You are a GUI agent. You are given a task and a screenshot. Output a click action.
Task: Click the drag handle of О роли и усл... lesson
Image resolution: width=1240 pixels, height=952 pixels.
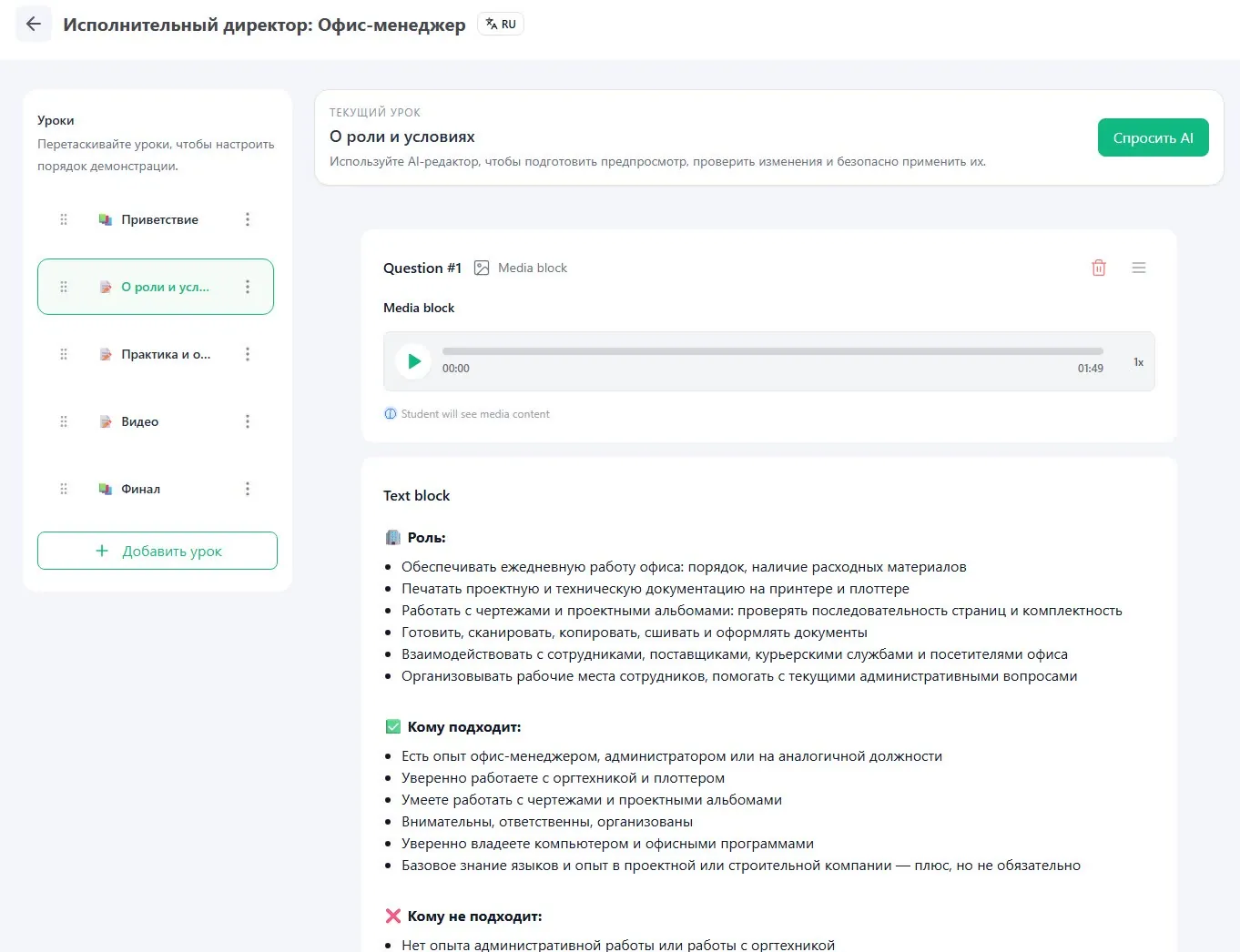click(64, 287)
